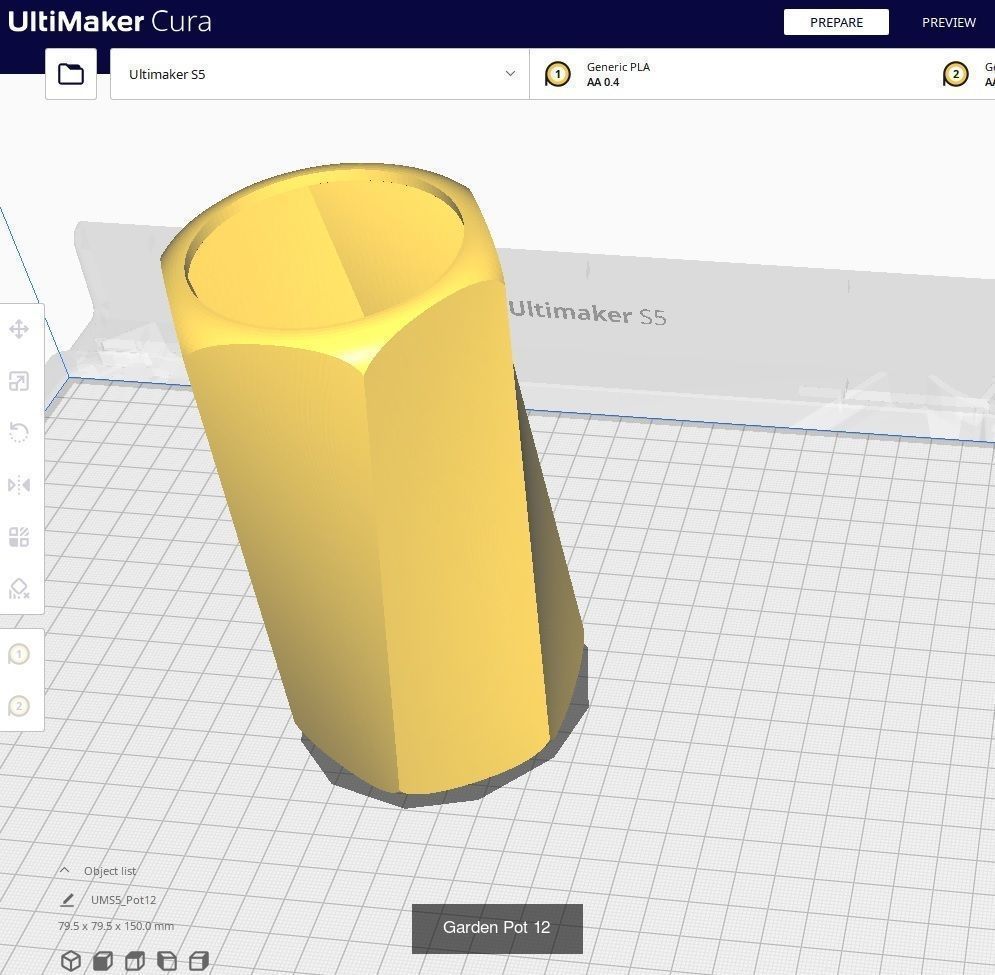Assign model to Extruder 1 in sidebar

point(19,654)
